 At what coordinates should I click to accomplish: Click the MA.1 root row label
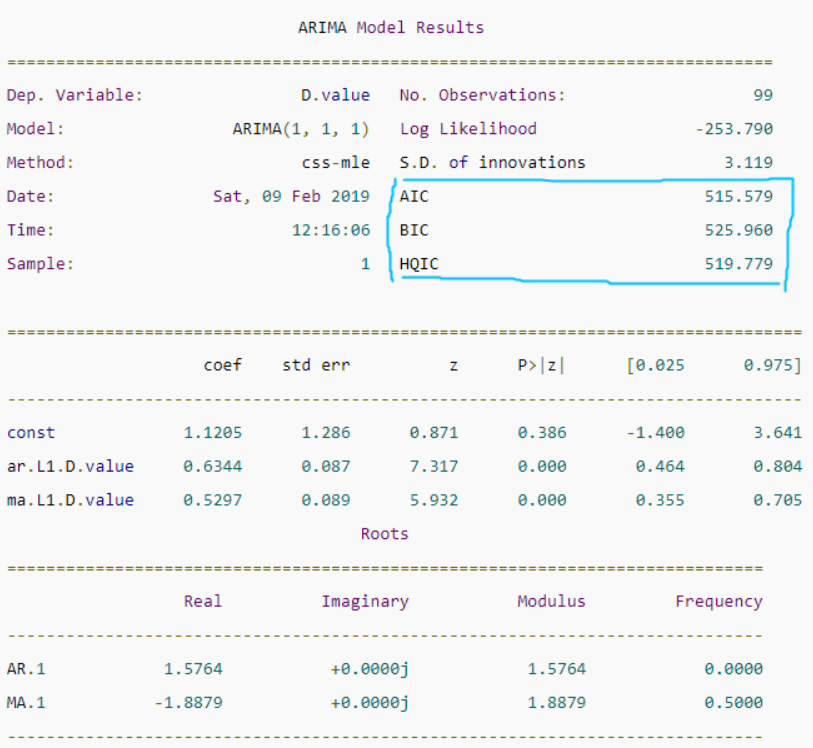(x=27, y=703)
